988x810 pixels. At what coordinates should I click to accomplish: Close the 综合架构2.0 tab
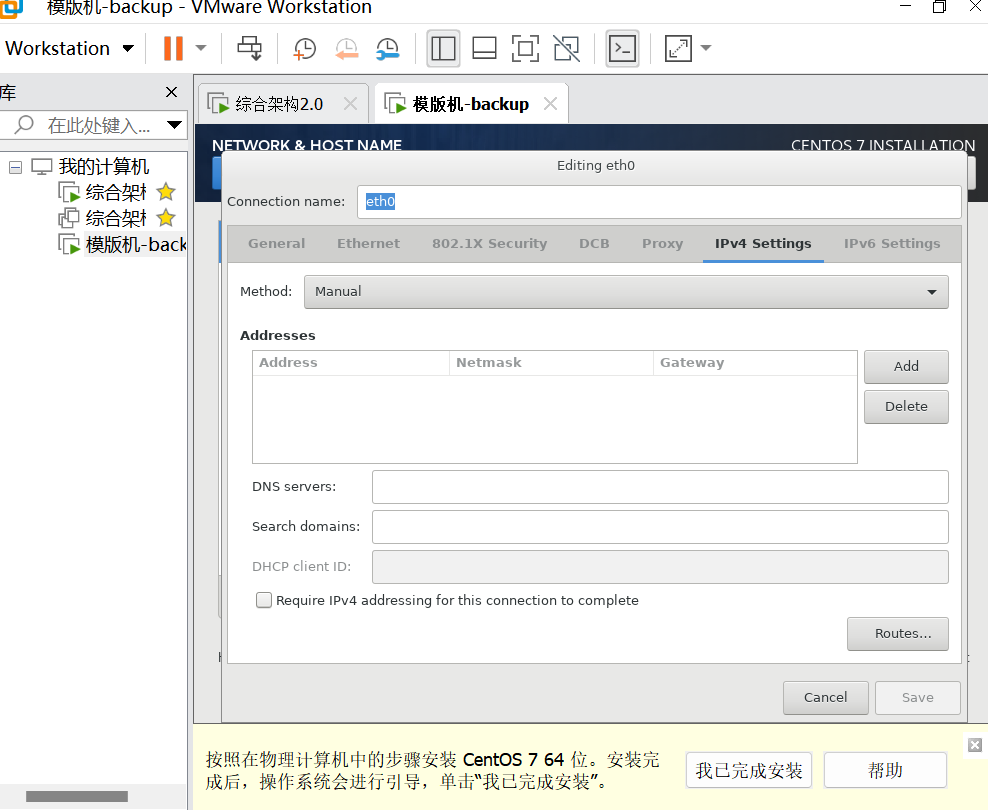click(350, 104)
